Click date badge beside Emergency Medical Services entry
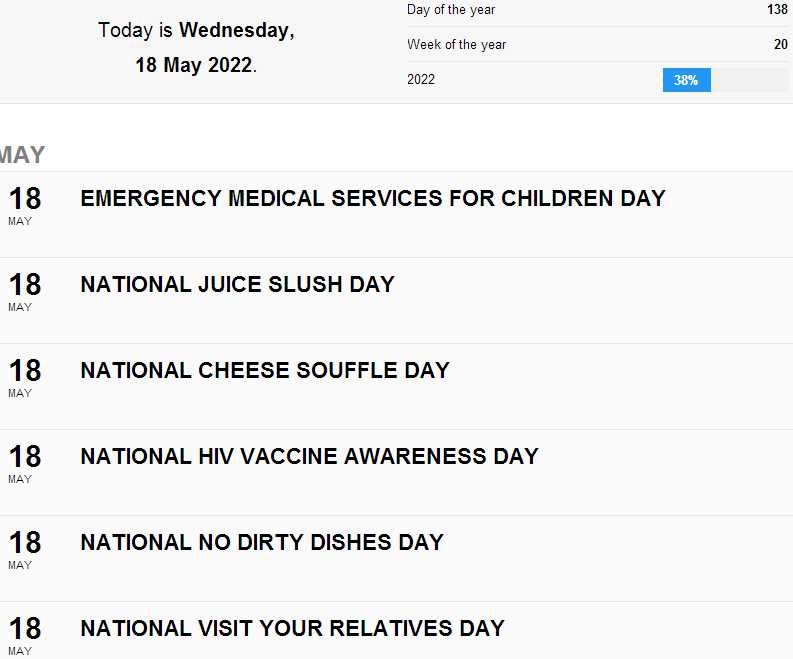The width and height of the screenshot is (793, 659). (x=24, y=204)
